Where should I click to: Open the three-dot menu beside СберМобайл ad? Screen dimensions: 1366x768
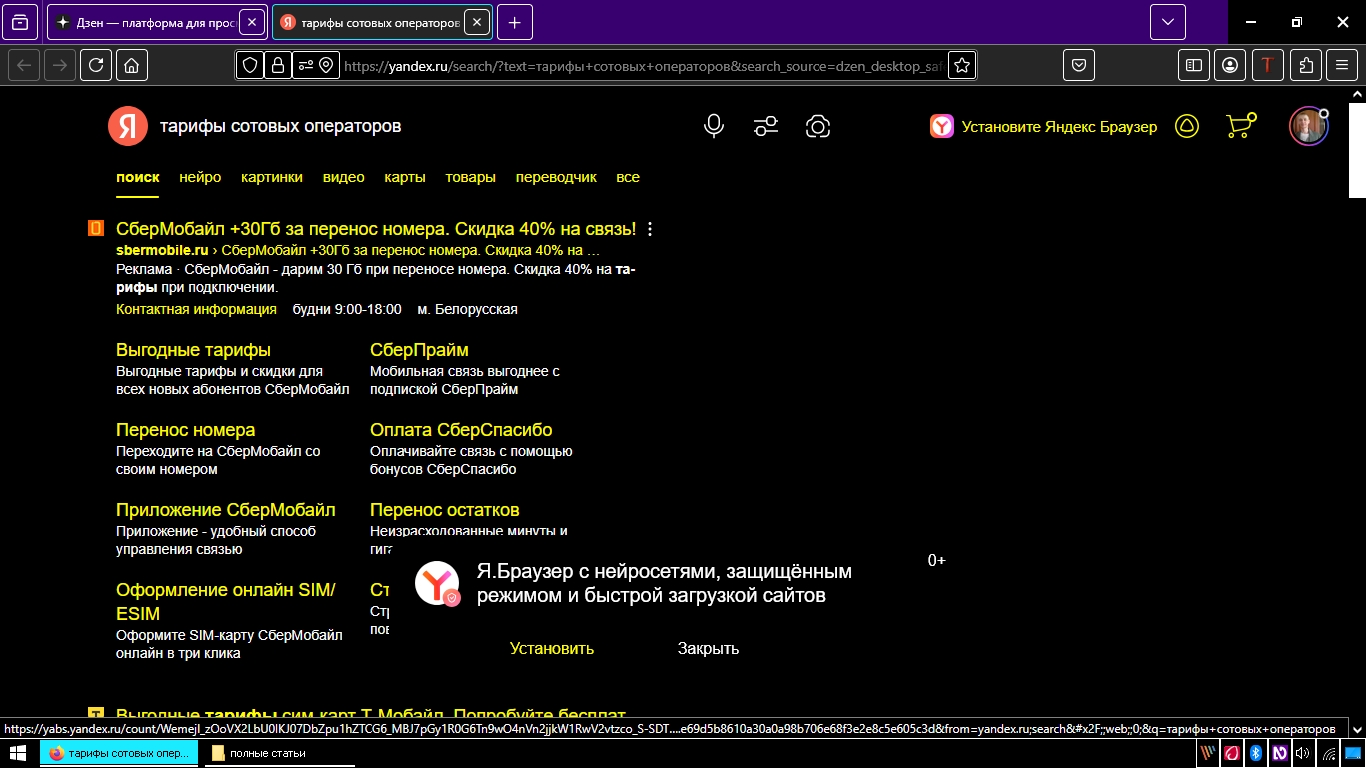tap(650, 229)
